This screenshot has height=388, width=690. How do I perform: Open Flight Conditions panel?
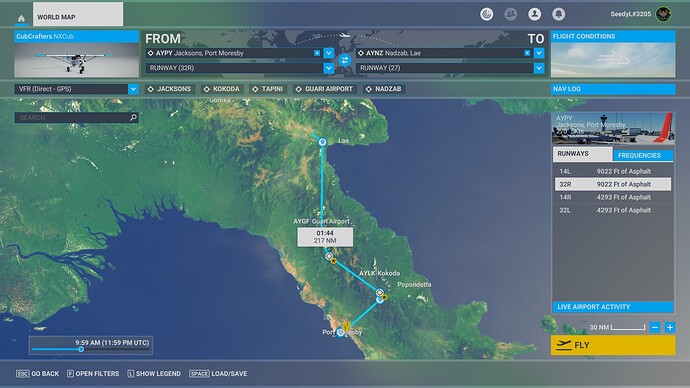(613, 54)
